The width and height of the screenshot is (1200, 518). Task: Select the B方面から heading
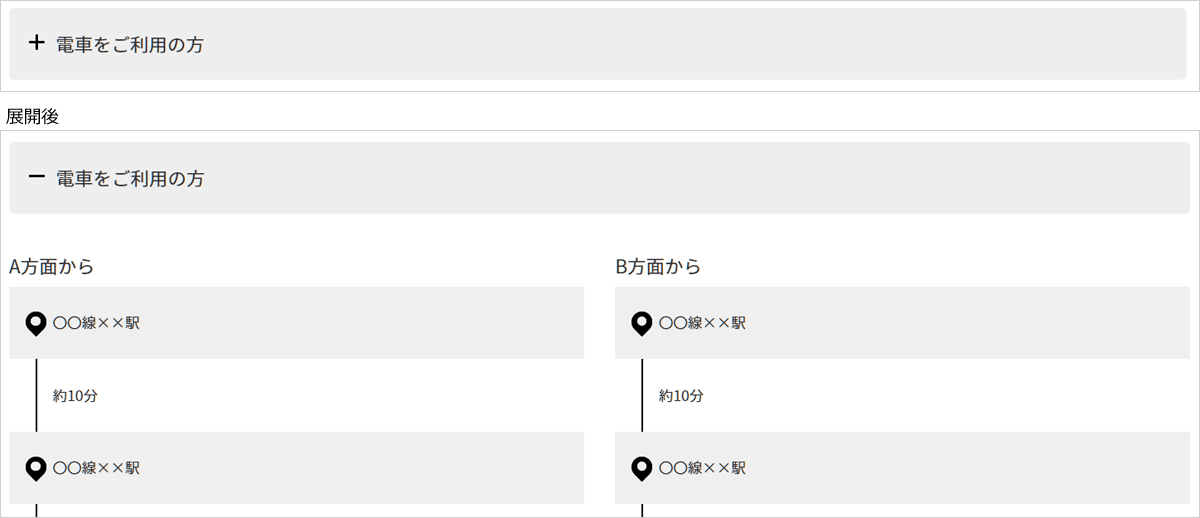point(658,267)
